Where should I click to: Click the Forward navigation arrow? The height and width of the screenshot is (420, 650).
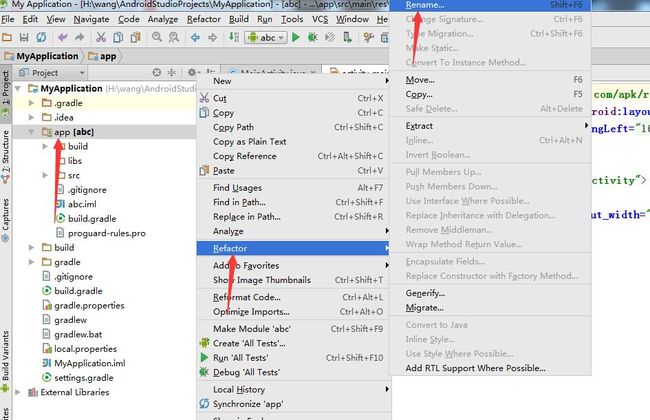point(212,37)
